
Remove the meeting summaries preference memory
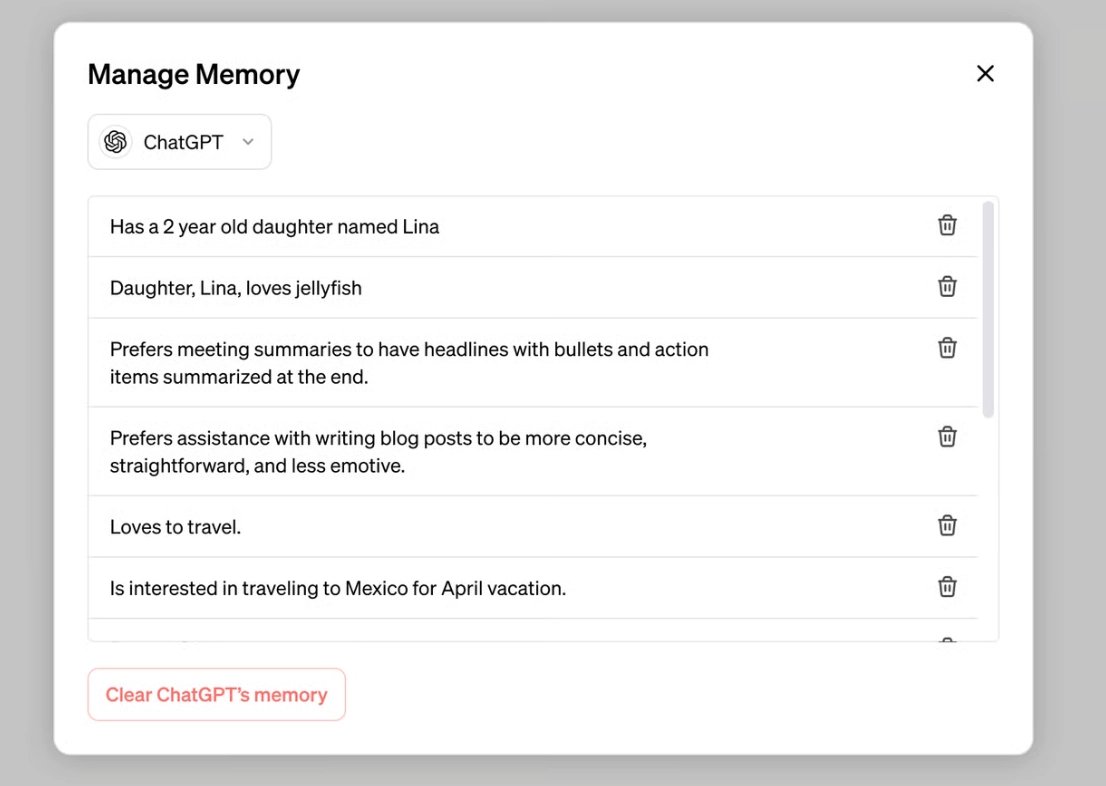click(x=947, y=348)
